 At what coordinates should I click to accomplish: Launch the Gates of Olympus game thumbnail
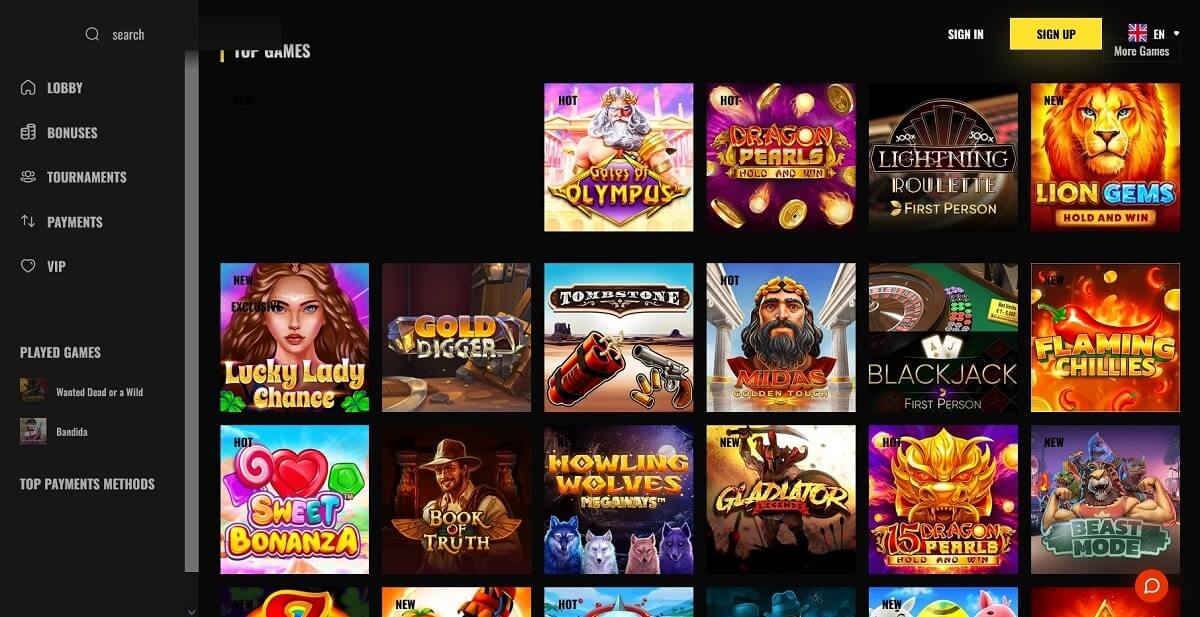point(618,157)
